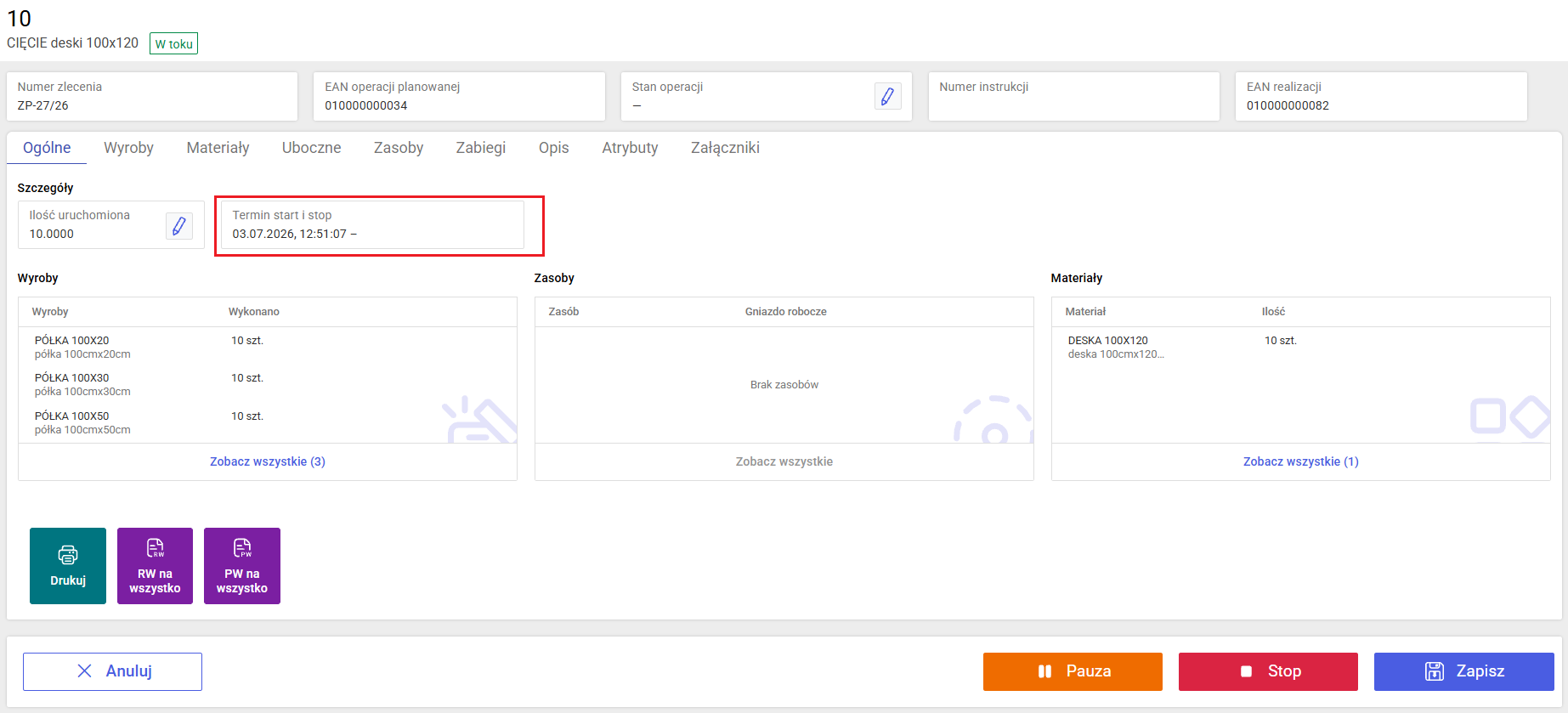Click the Termin start i stop field

pyautogui.click(x=372, y=225)
